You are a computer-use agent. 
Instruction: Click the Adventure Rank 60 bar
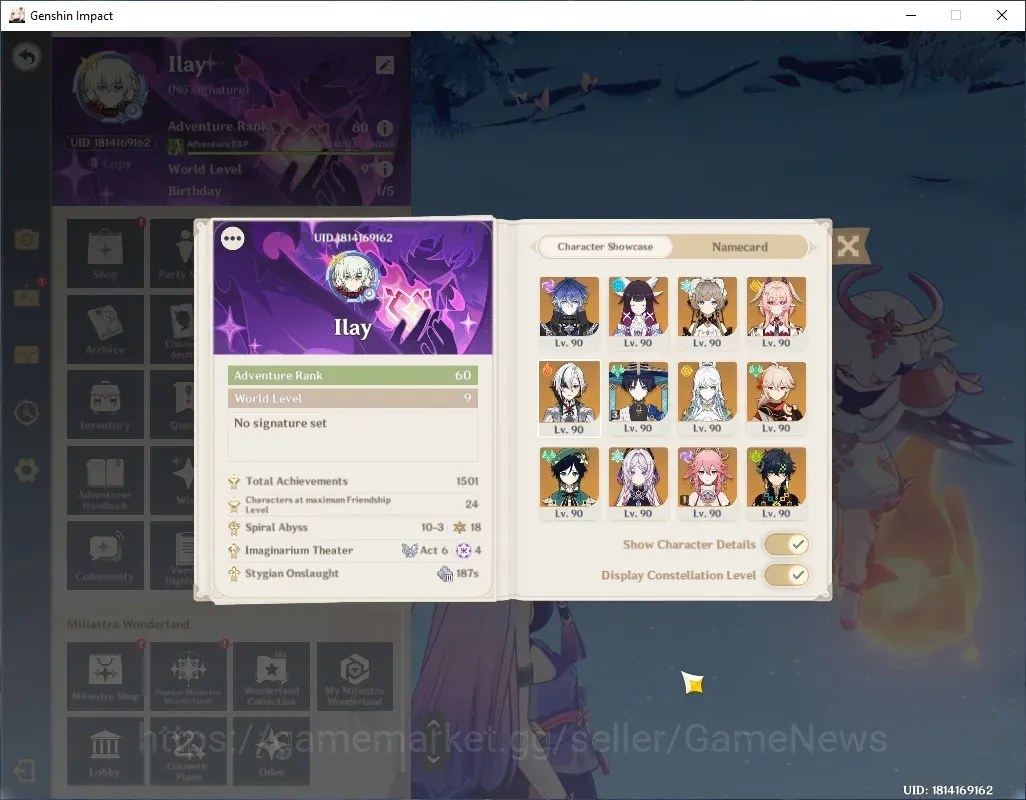(353, 375)
